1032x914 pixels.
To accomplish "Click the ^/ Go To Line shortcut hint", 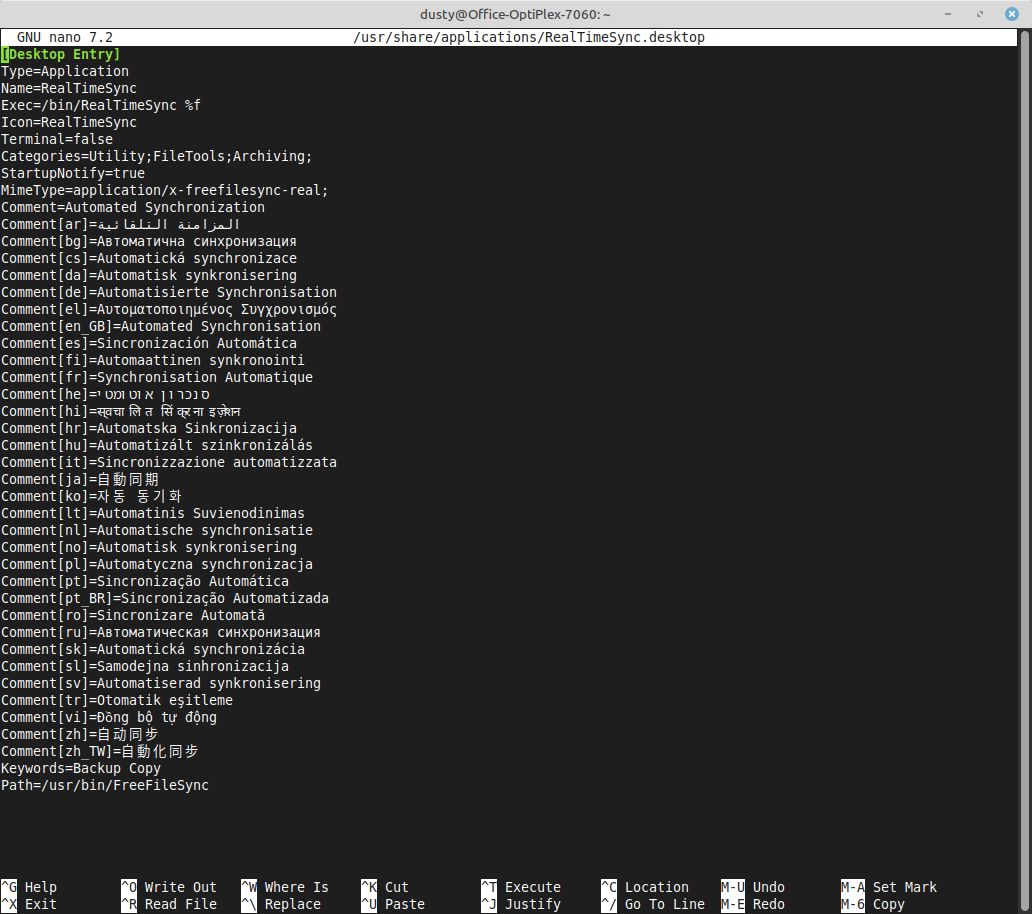I will [x=653, y=904].
